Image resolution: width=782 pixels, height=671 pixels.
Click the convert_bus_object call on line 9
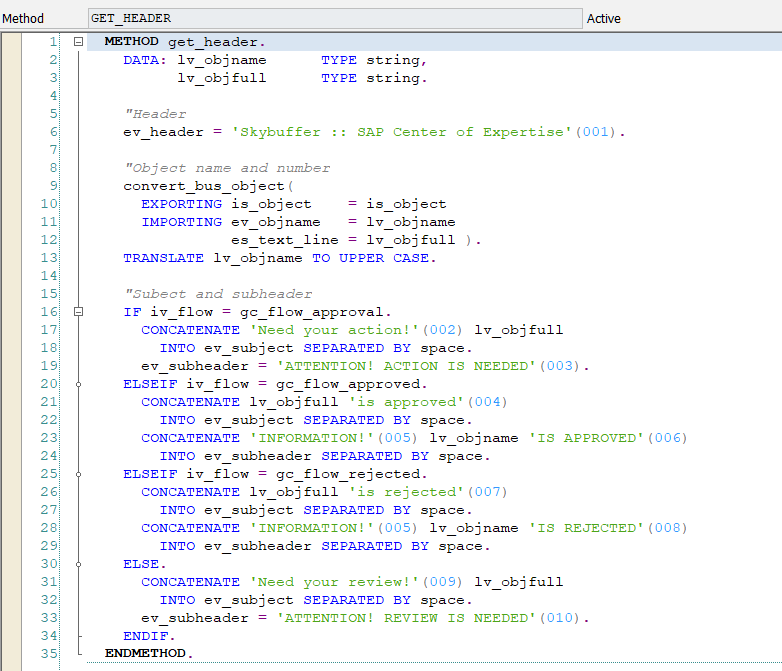point(204,186)
